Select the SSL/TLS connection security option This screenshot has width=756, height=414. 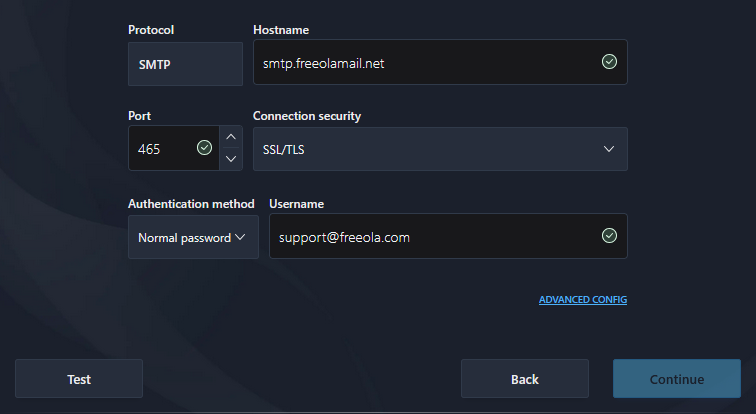coord(420,149)
